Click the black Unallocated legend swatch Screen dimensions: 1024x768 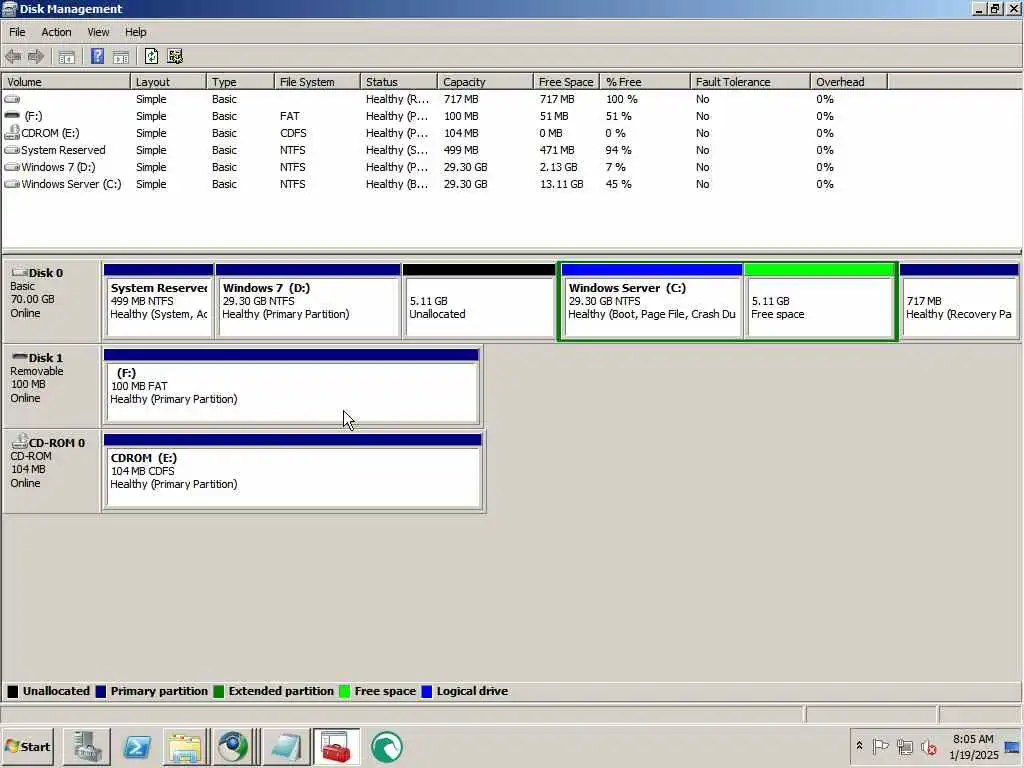point(12,691)
